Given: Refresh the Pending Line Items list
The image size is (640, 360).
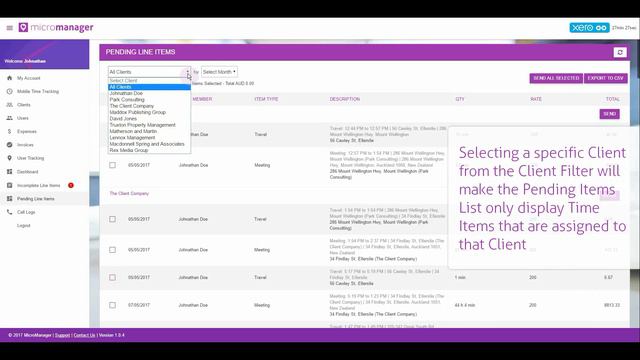Looking at the screenshot, I should point(620,52).
